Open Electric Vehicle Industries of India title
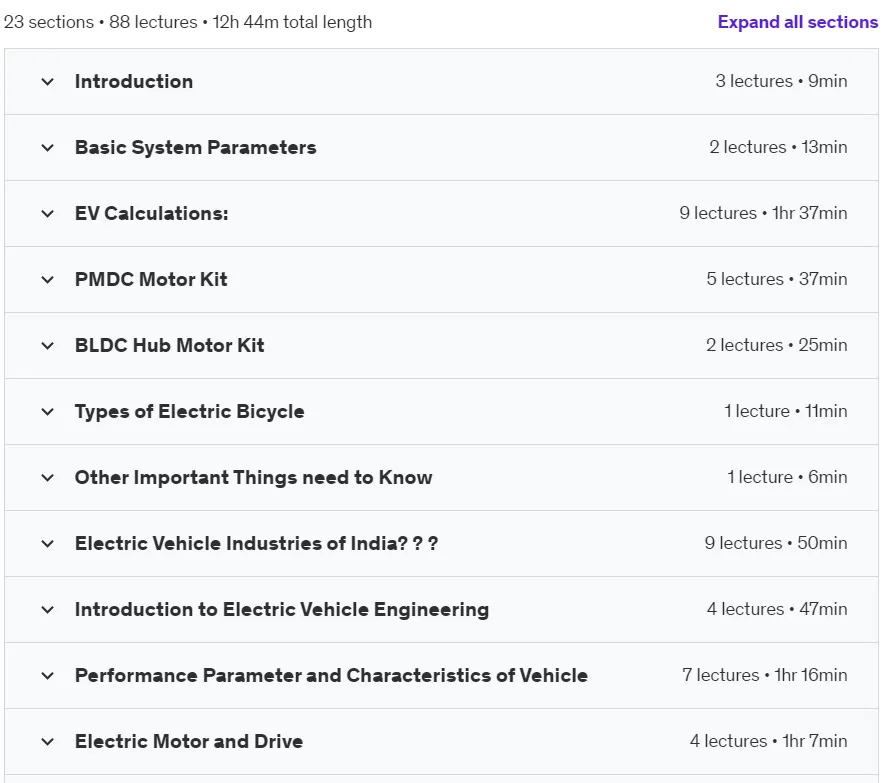Image resolution: width=886 pixels, height=783 pixels. (x=256, y=543)
